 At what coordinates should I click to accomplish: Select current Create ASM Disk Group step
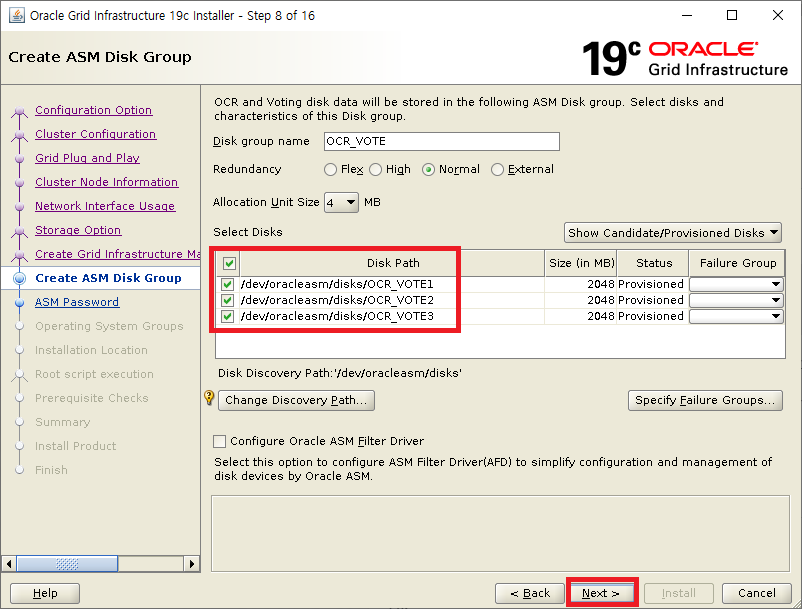108,278
